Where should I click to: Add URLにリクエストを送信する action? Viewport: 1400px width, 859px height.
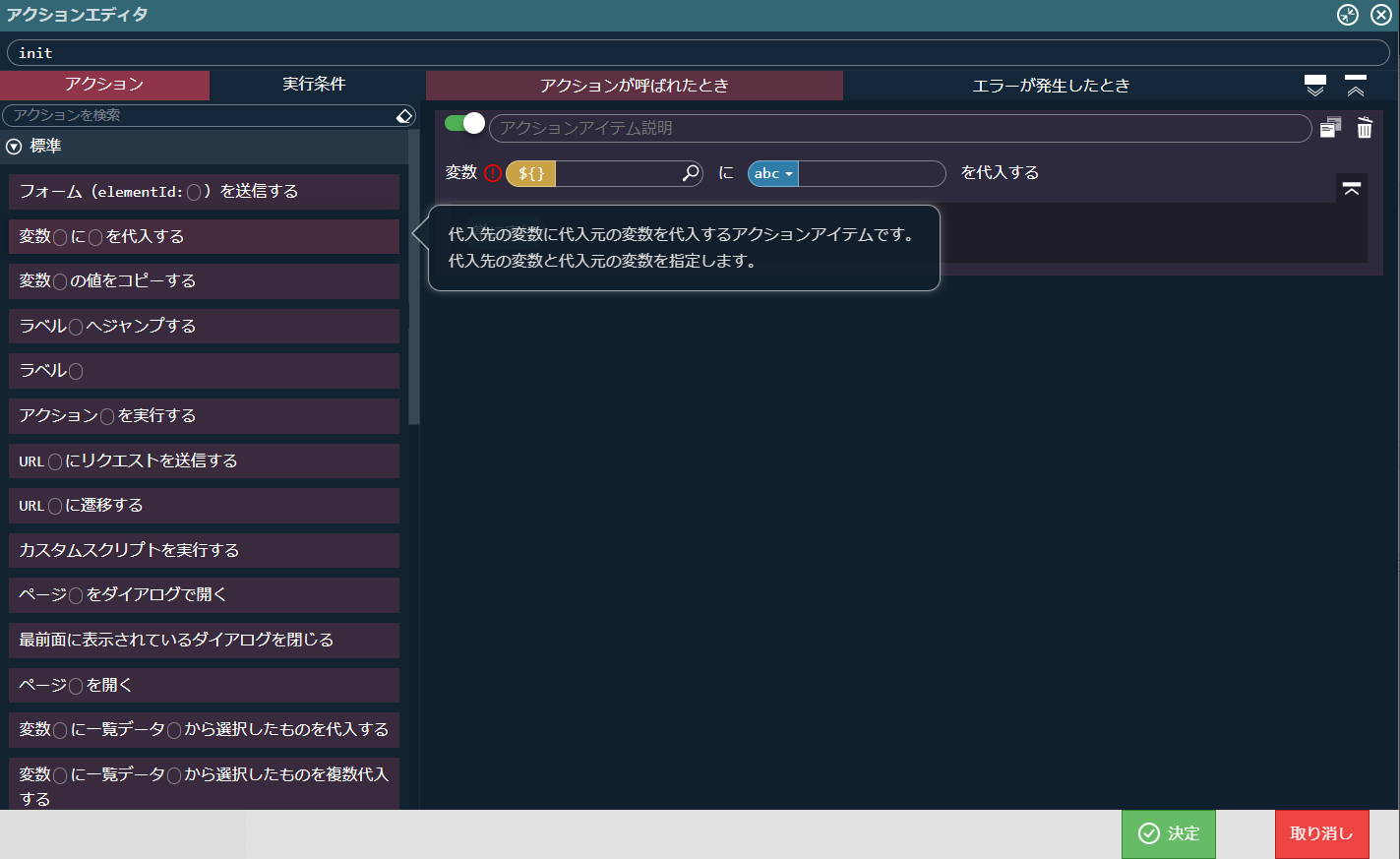point(204,460)
